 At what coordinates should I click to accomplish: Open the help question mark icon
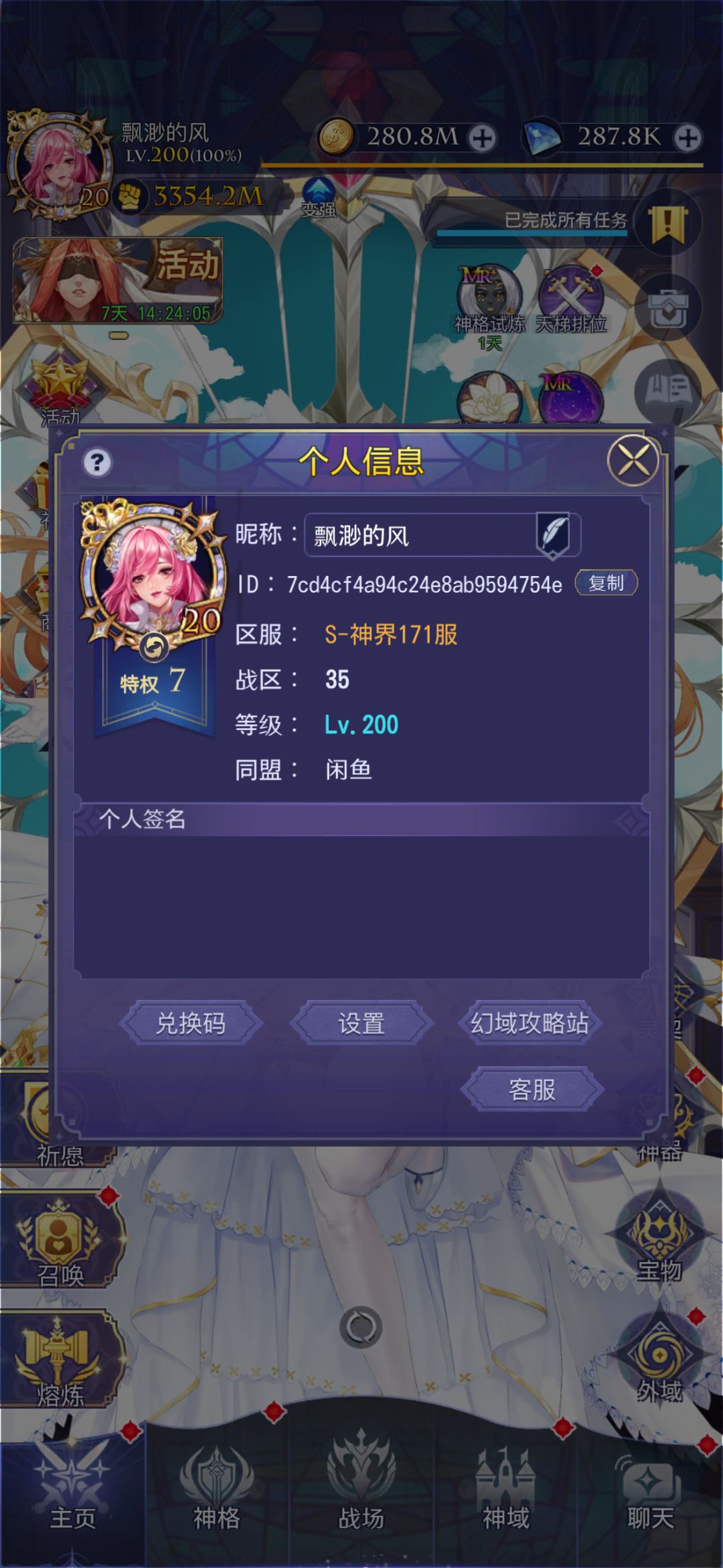pos(97,462)
